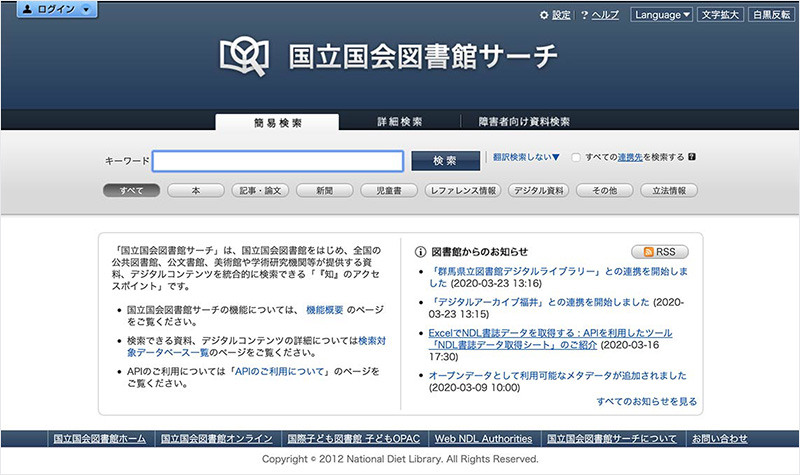This screenshot has height=475, width=800.
Task: Open 国立国会図書館サーチについて footer link
Action: pyautogui.click(x=612, y=439)
